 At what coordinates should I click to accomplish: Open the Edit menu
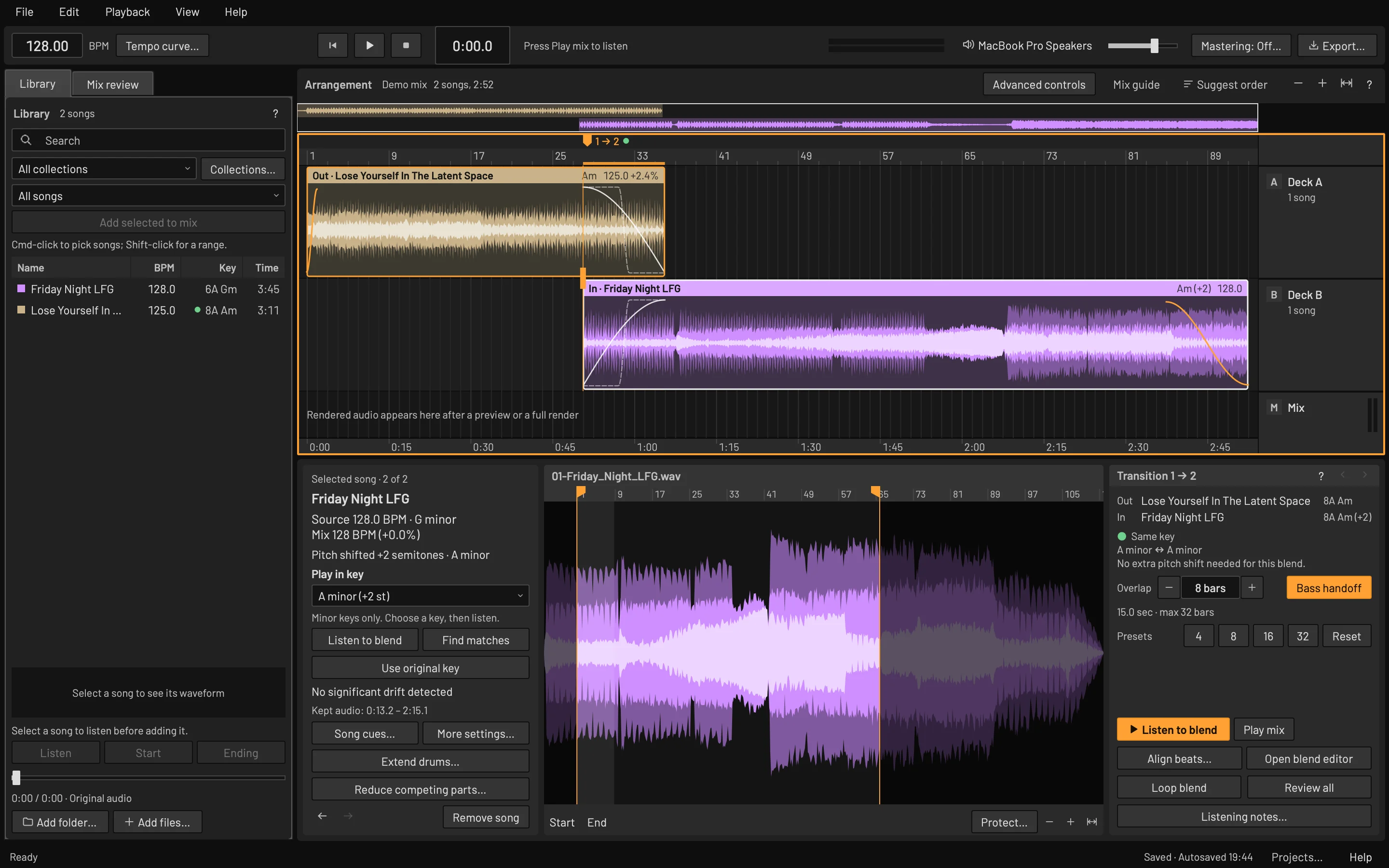click(x=69, y=12)
